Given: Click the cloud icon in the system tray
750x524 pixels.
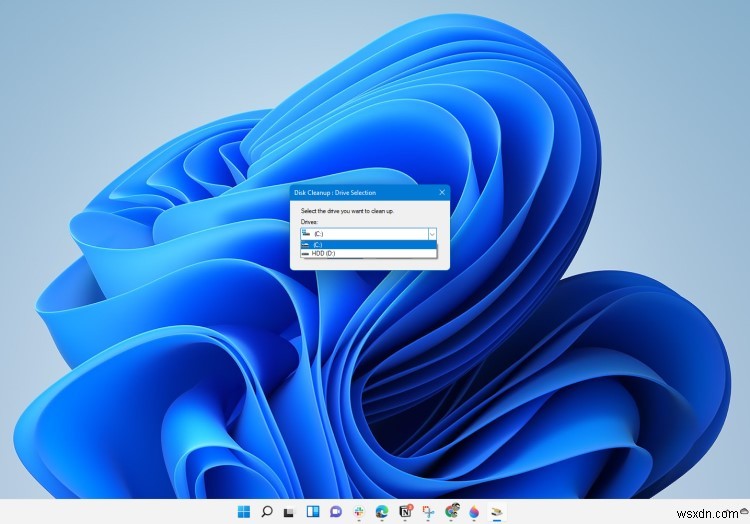Looking at the screenshot, I should click(744, 511).
